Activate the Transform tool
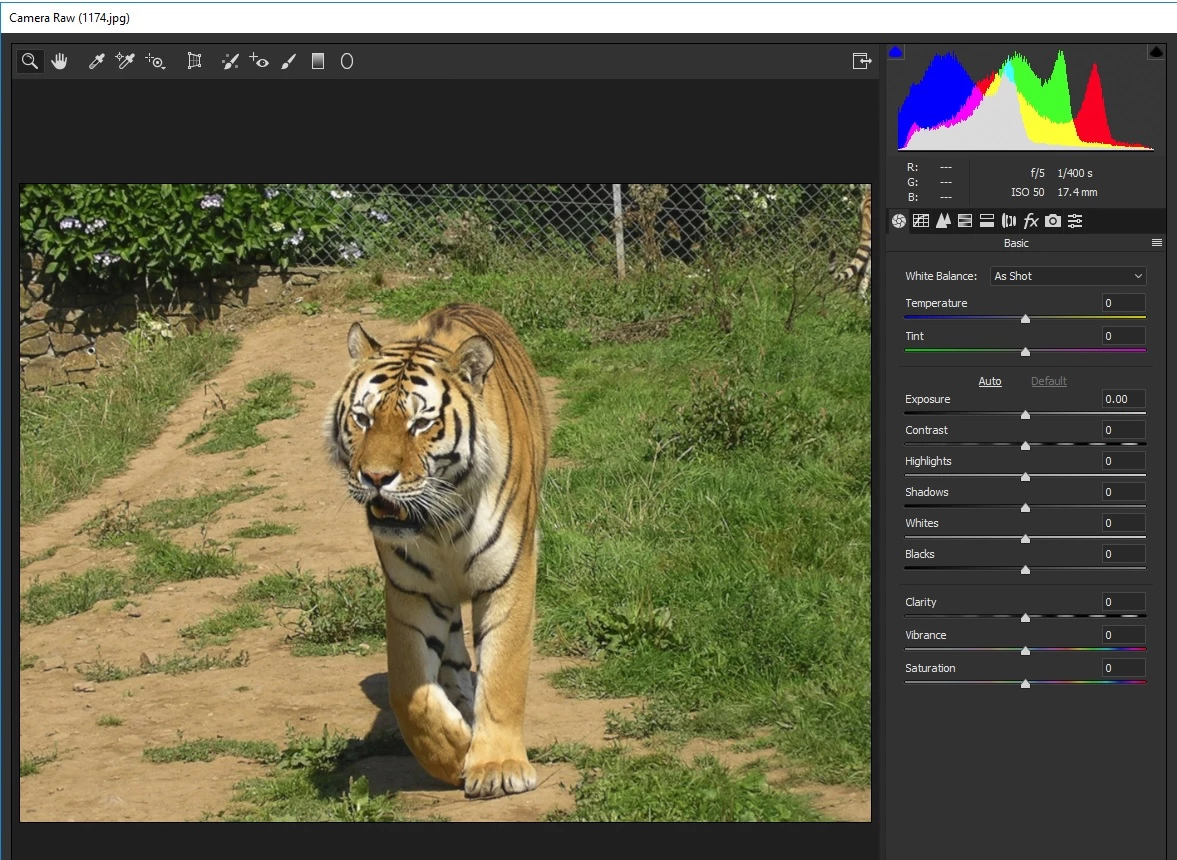This screenshot has width=1177, height=860. pos(195,62)
